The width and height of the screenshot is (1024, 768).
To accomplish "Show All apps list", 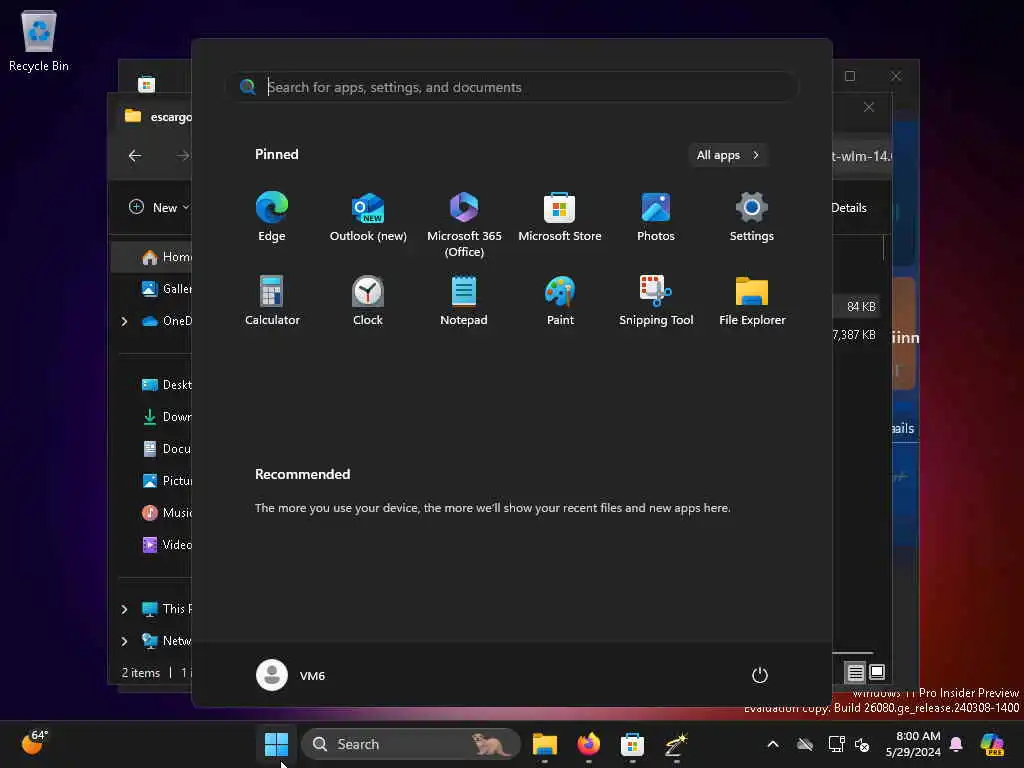I will tap(728, 155).
